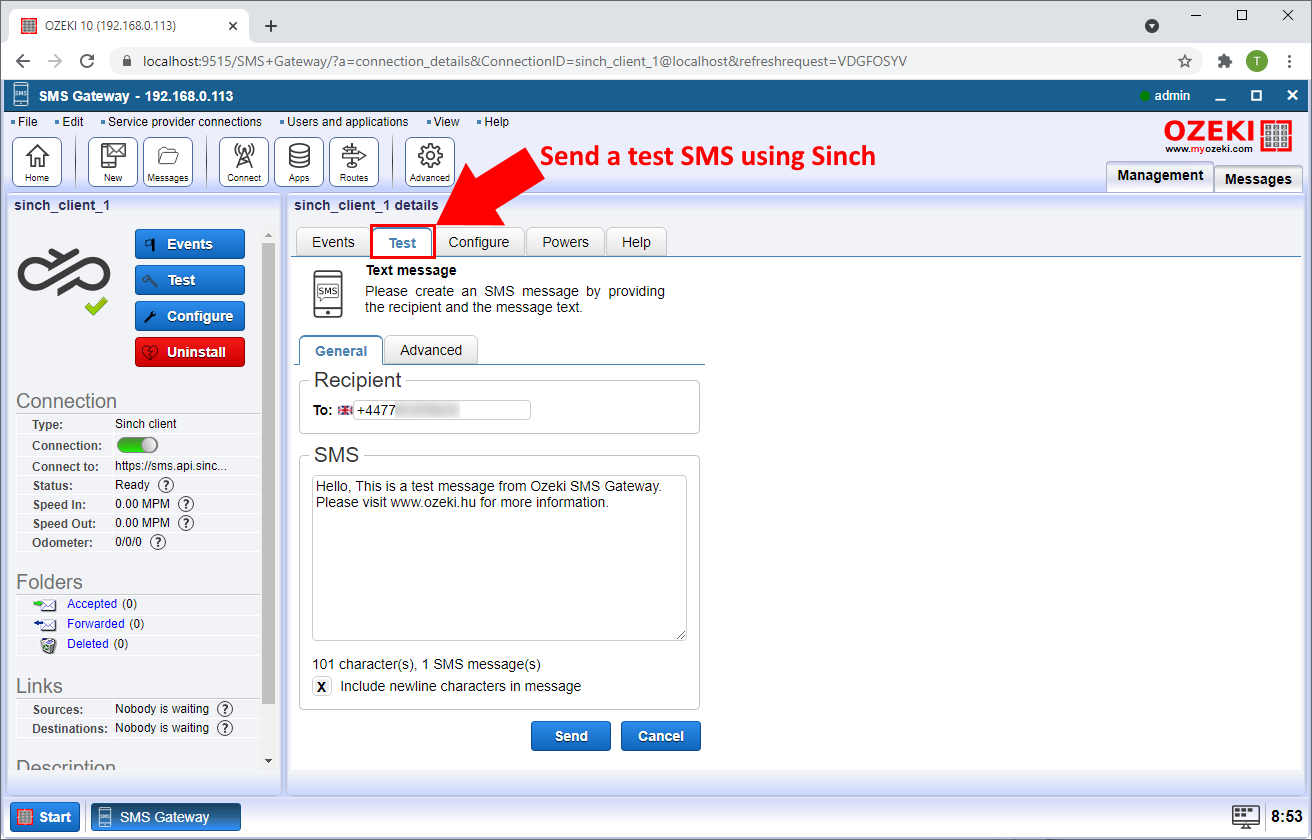Open the Connect antenna toolbar icon
Viewport: 1312px width, 840px height.
point(244,162)
